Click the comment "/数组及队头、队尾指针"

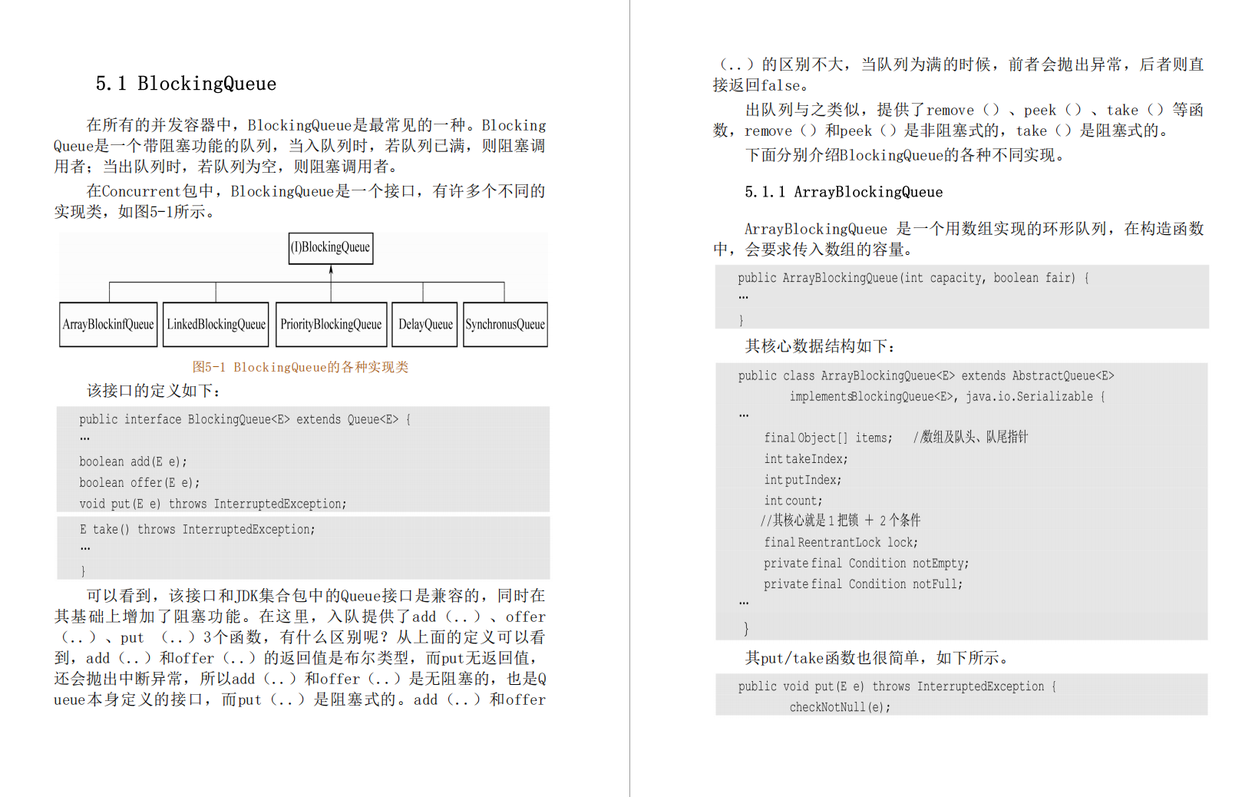970,437
